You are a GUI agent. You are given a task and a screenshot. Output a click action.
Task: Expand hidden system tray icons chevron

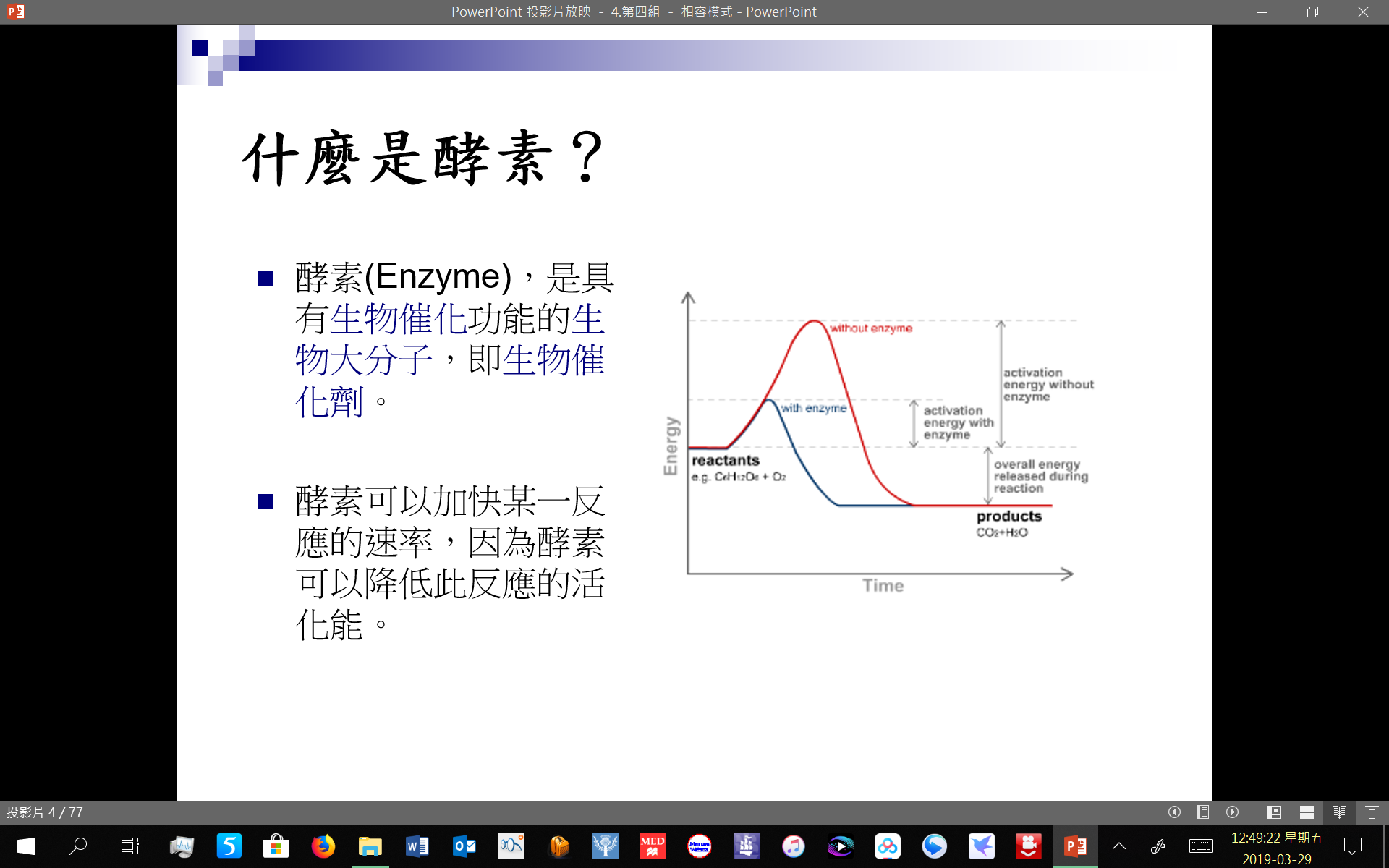1119,846
